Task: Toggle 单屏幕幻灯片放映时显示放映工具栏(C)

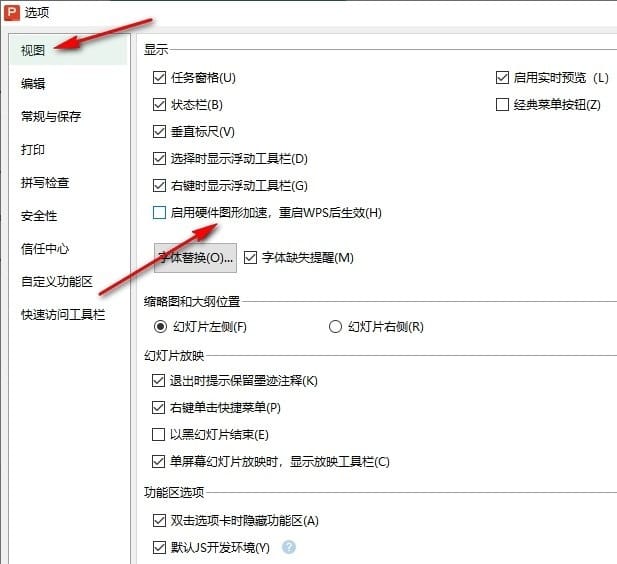Action: 158,461
